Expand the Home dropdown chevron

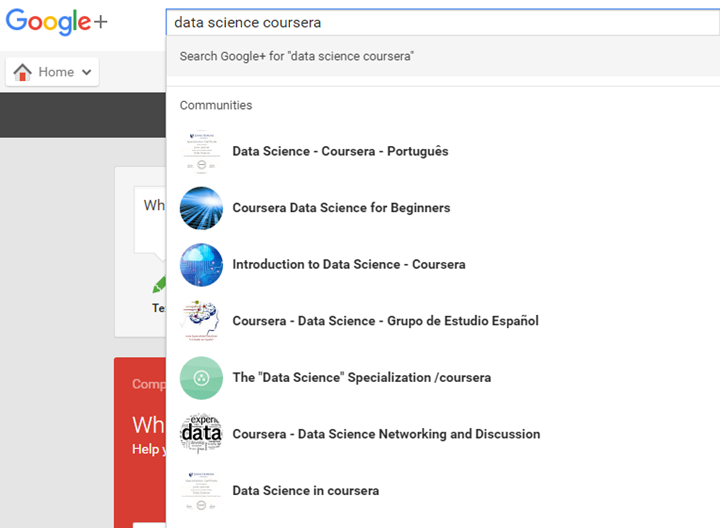click(86, 72)
